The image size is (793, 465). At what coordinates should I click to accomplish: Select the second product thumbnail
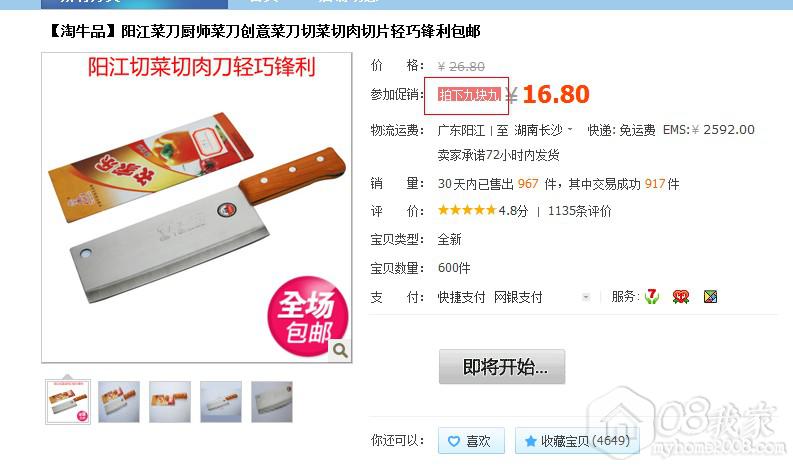[119, 402]
